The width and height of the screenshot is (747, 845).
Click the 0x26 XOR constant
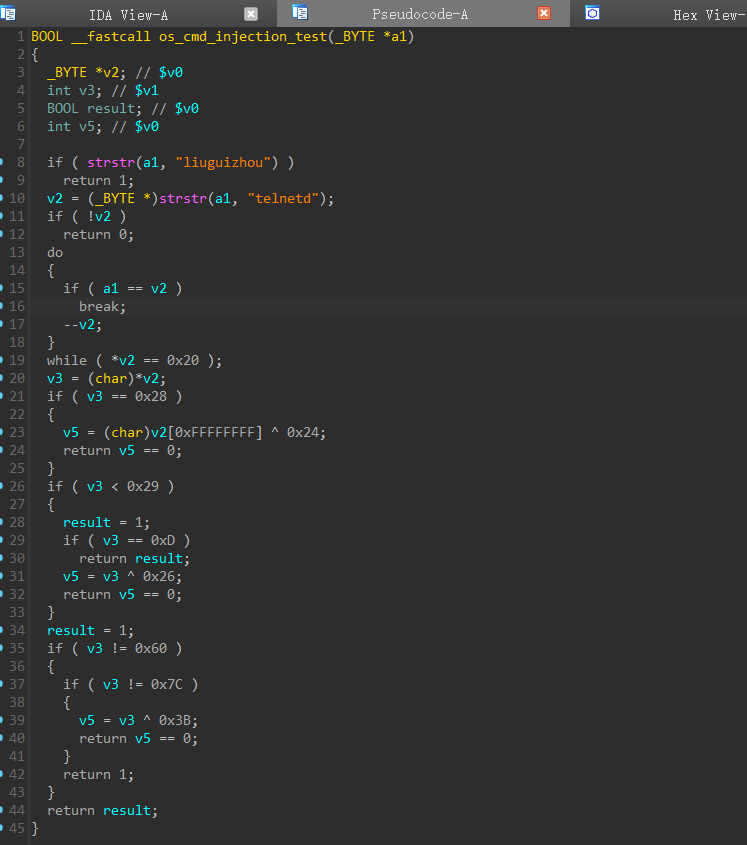tap(158, 576)
